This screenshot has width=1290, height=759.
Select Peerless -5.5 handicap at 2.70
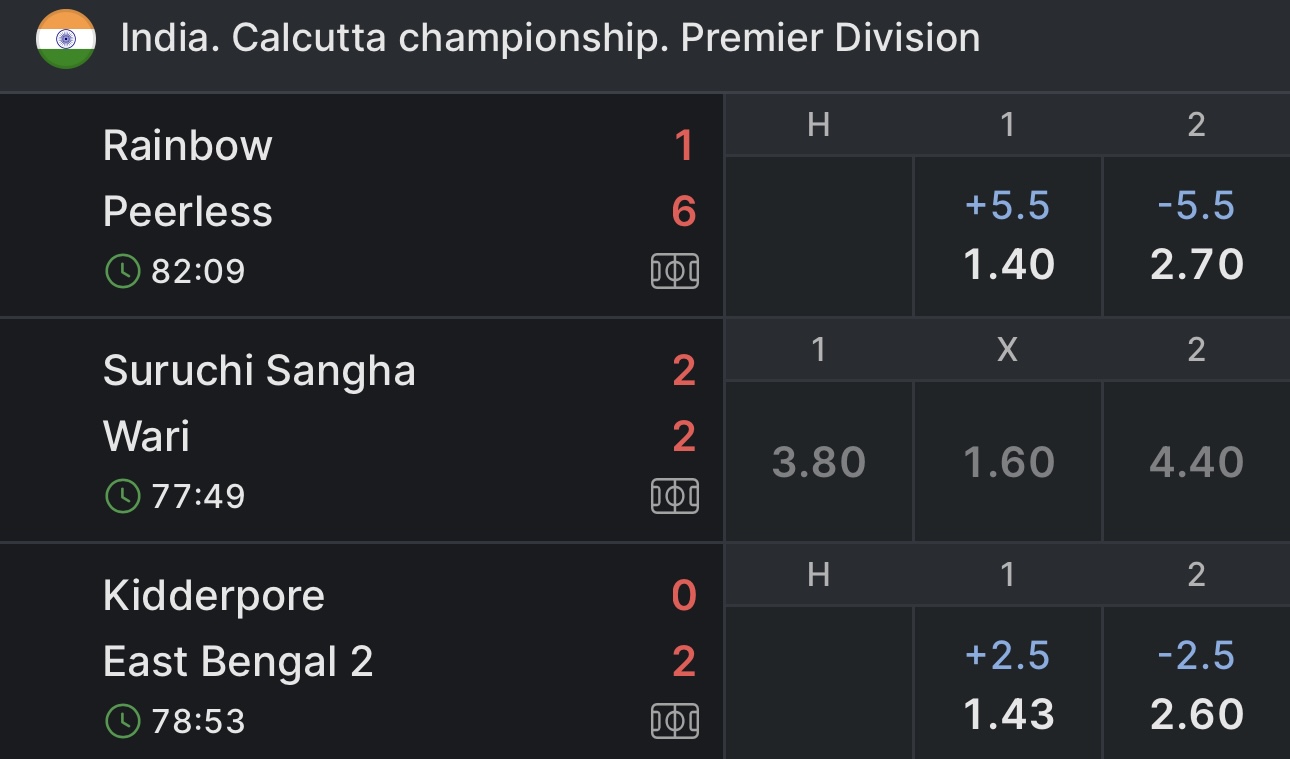(1197, 236)
